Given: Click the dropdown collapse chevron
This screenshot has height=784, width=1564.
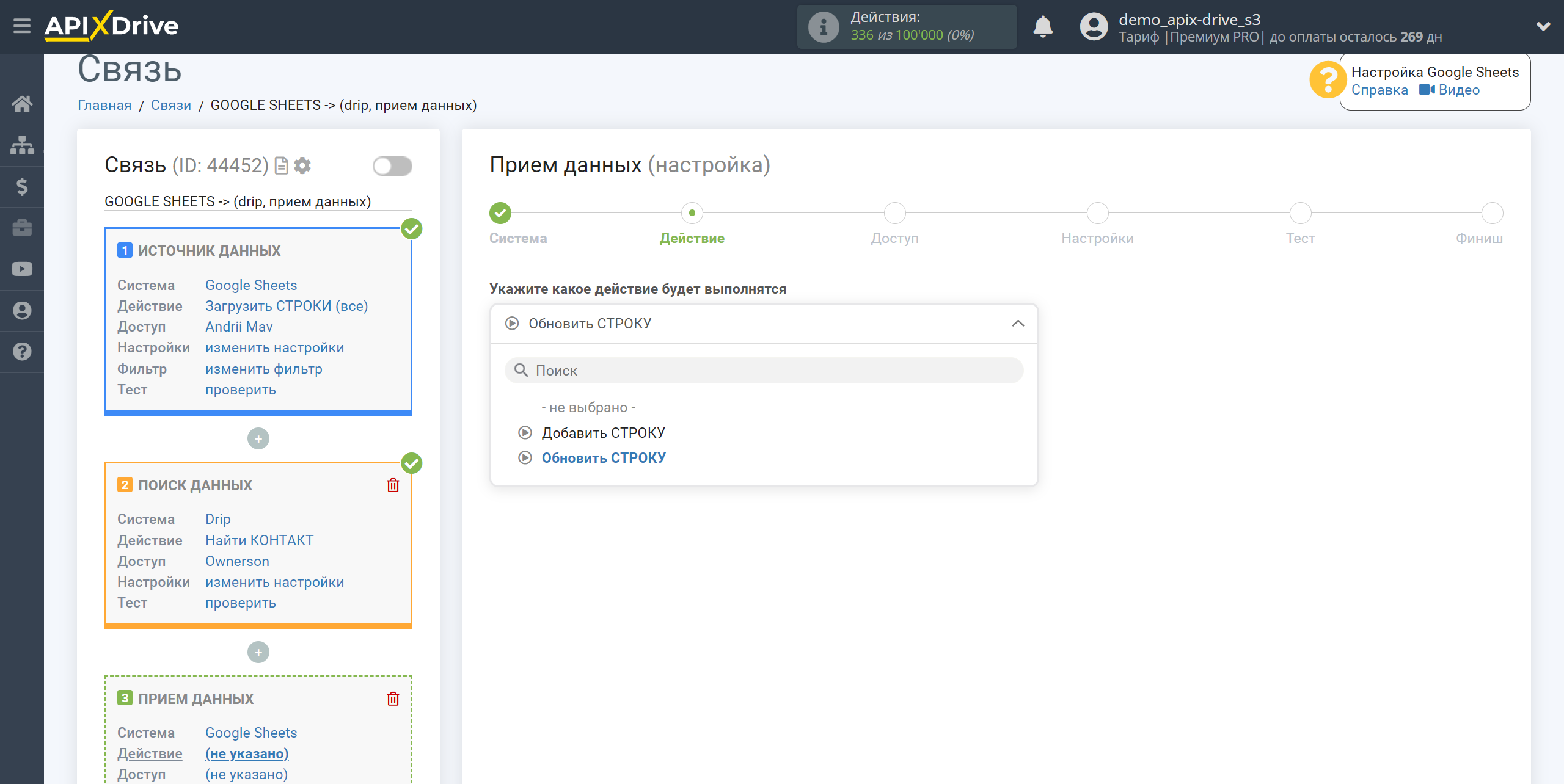Looking at the screenshot, I should (1018, 324).
